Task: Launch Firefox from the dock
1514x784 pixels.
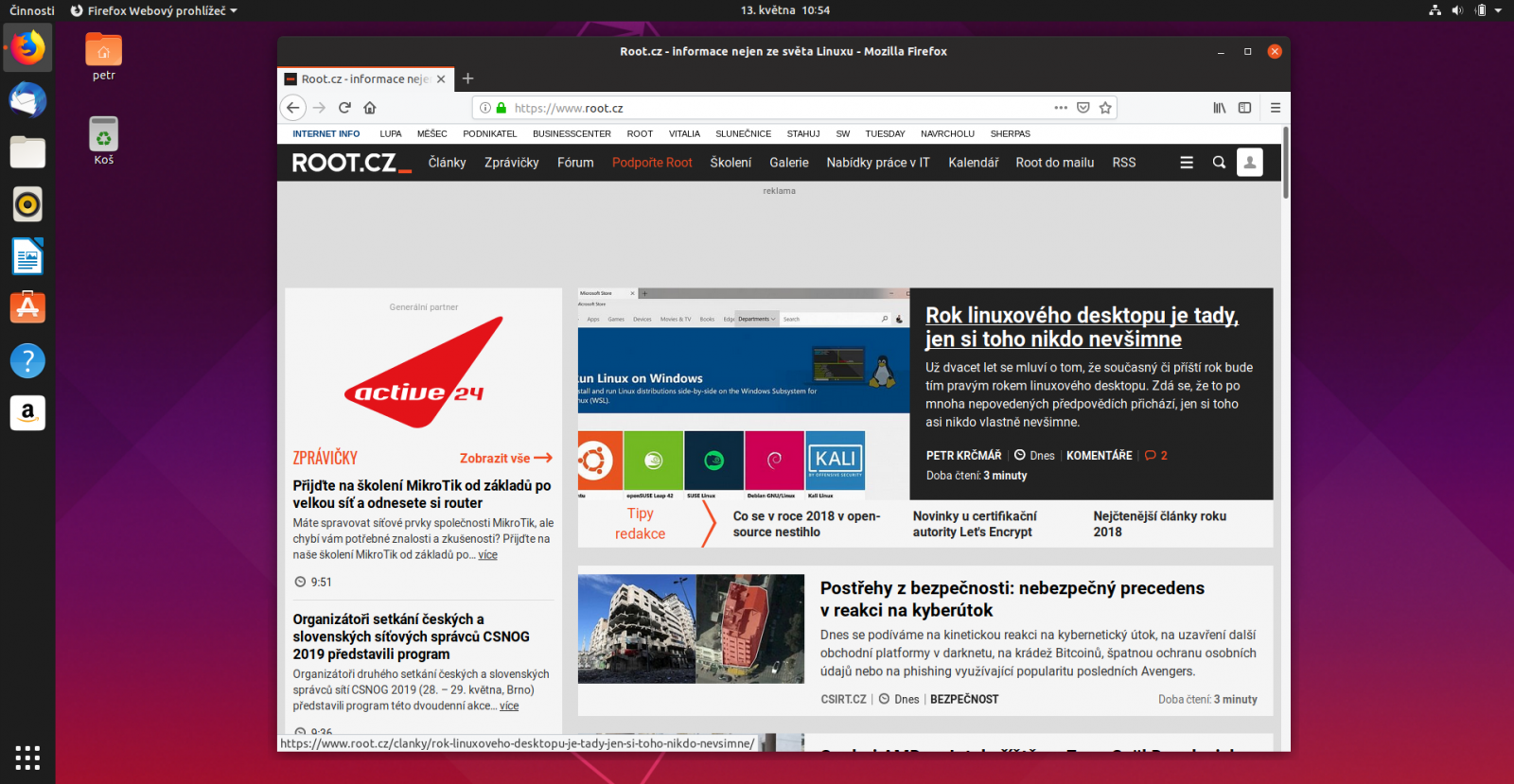Action: (x=27, y=47)
